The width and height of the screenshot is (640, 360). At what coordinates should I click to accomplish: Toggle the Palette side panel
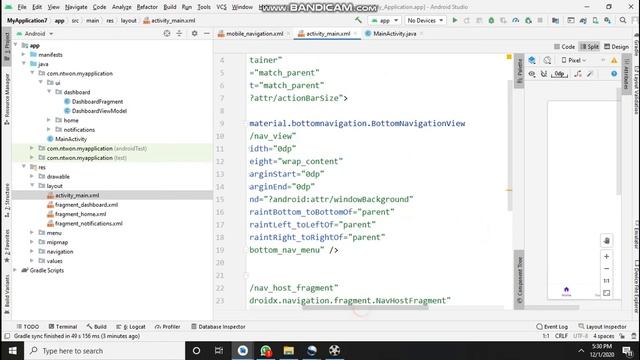tap(519, 71)
